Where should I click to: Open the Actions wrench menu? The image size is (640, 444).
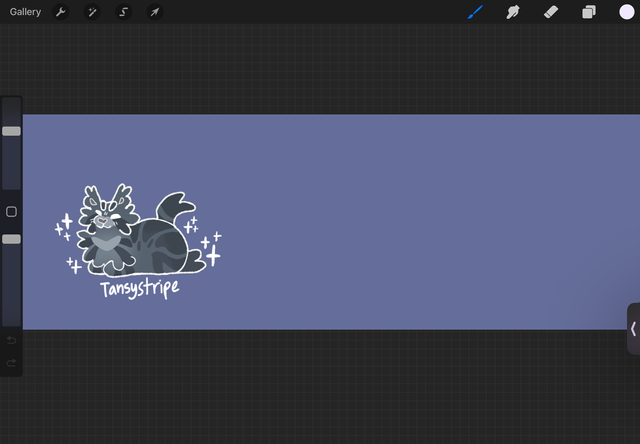61,12
